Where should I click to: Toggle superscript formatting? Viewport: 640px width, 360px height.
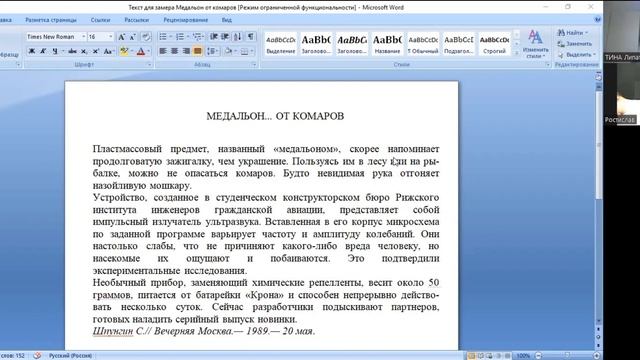pos(96,51)
